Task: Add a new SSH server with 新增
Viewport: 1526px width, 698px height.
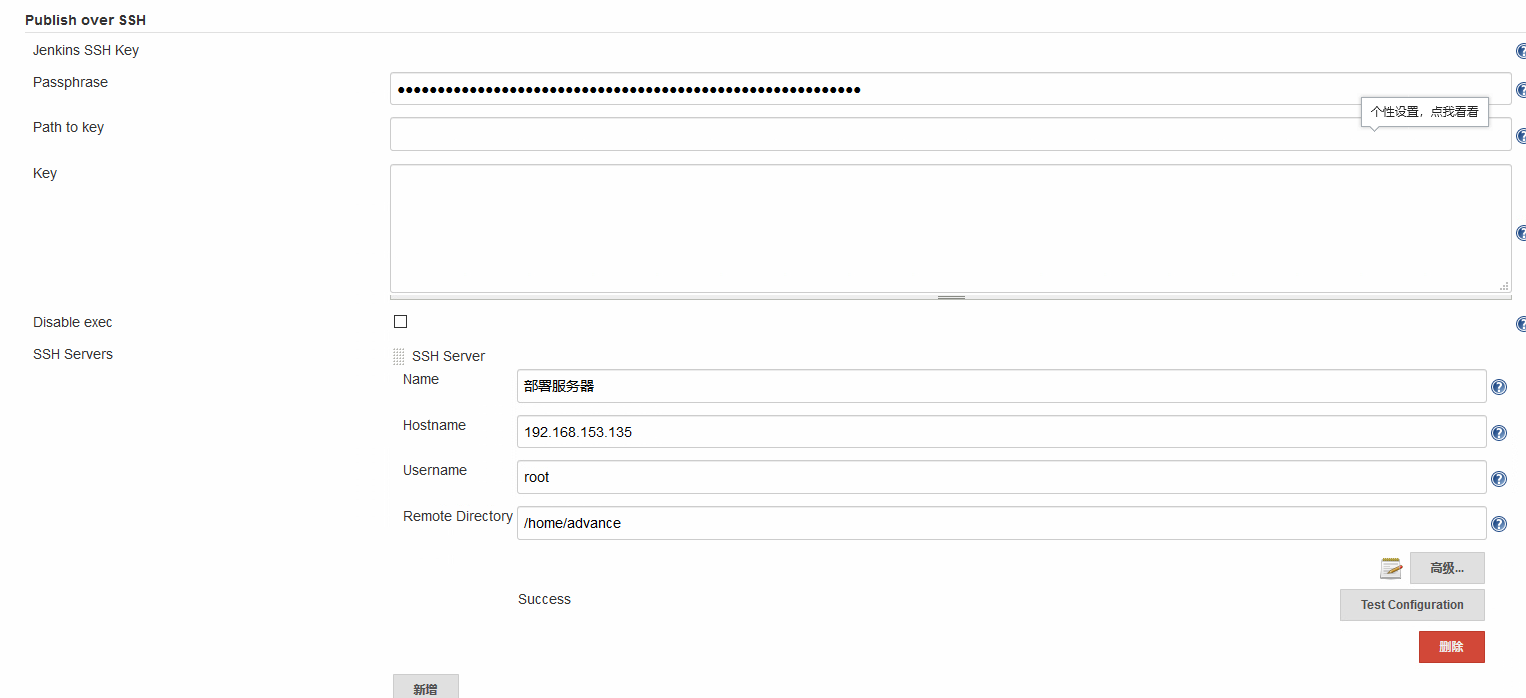Action: [426, 687]
